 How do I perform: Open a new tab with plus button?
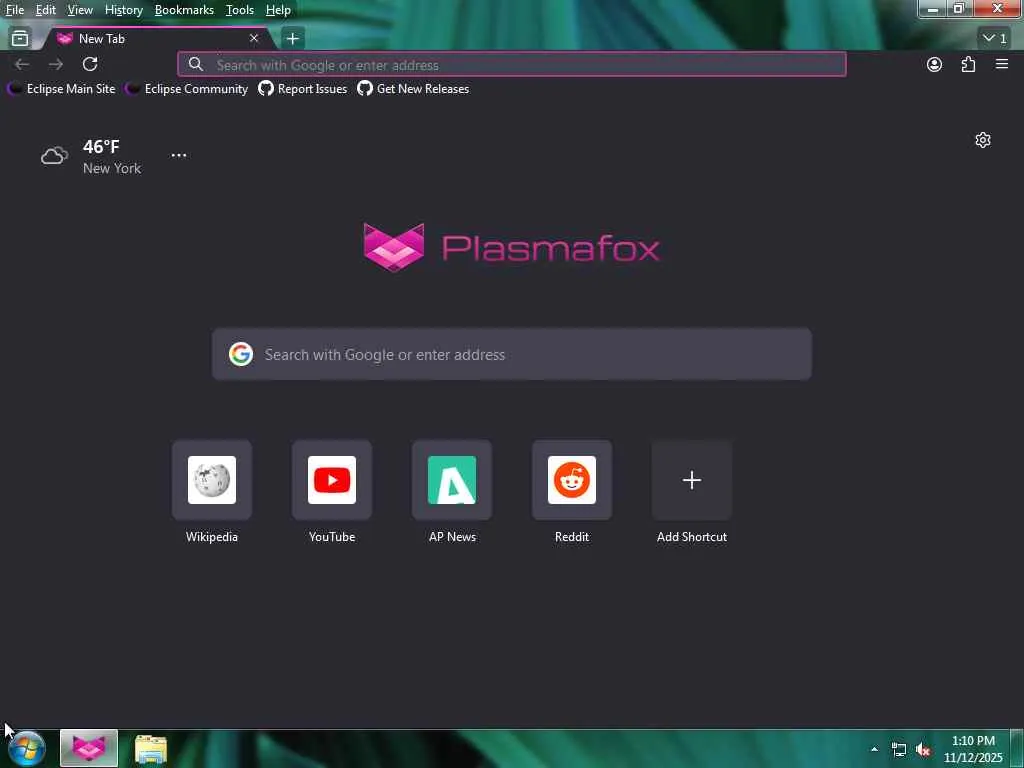[x=293, y=39]
